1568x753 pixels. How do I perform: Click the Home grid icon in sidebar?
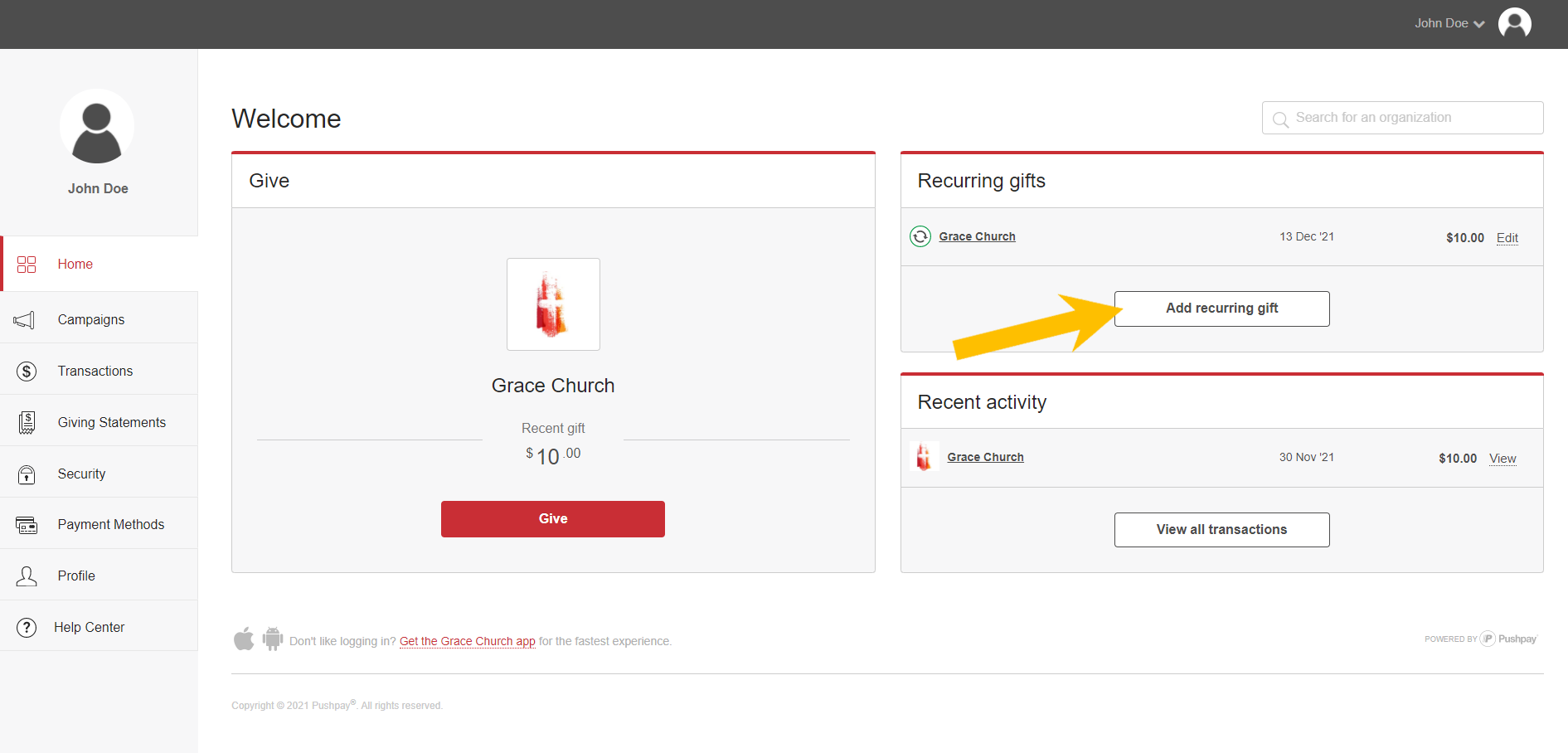[x=27, y=264]
